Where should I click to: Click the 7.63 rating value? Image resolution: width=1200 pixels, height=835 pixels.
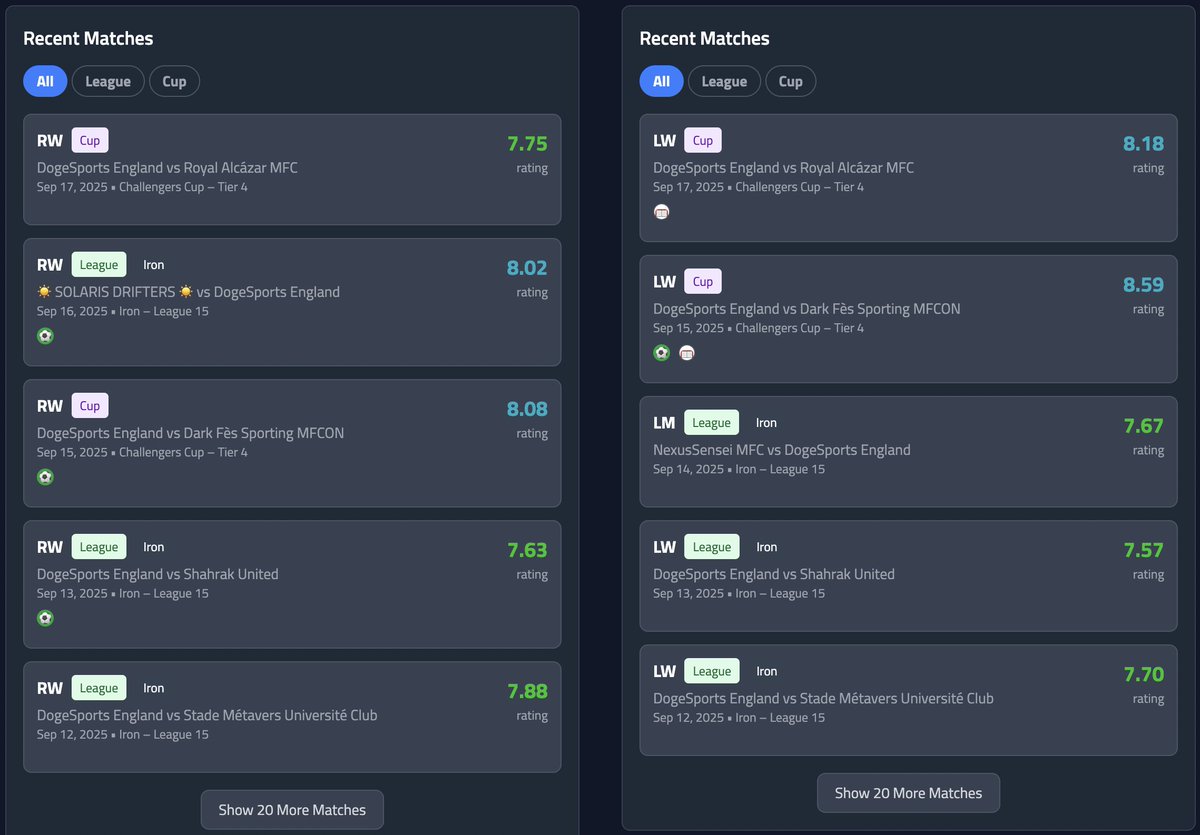527,550
